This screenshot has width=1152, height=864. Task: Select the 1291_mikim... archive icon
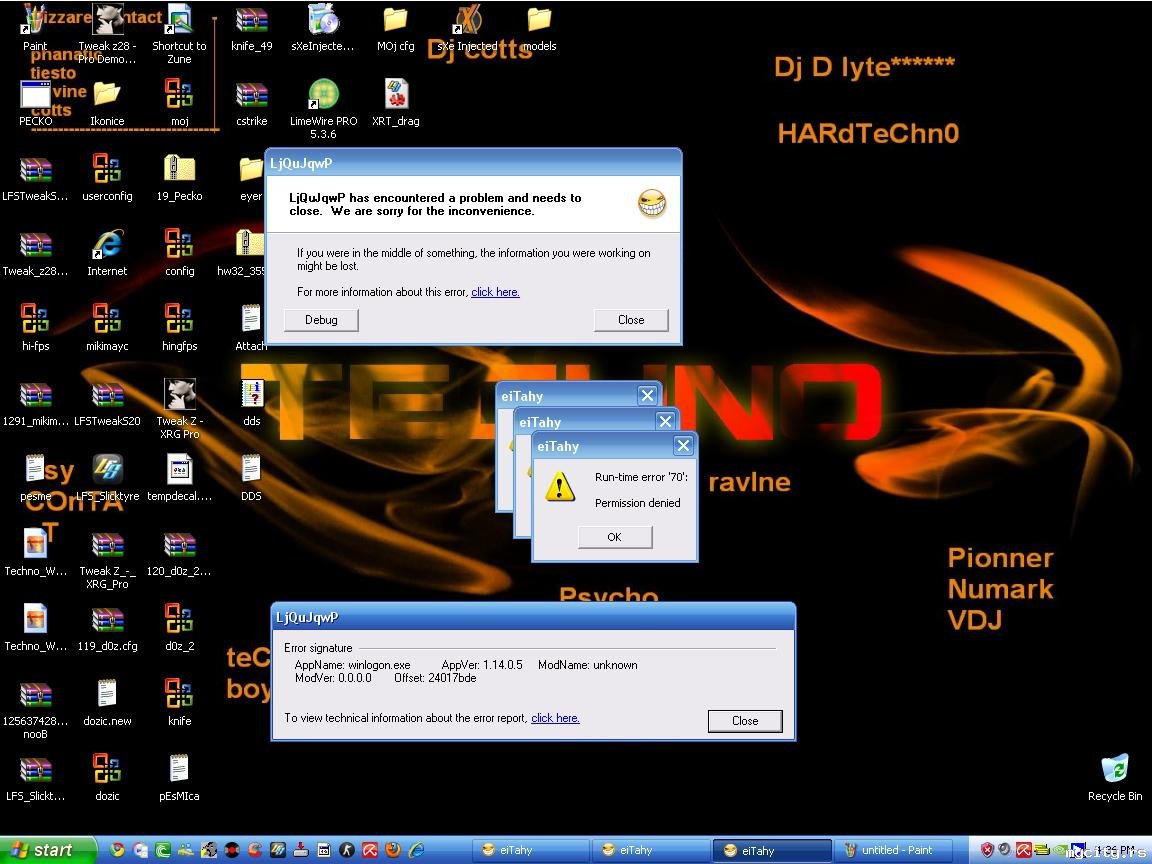click(x=35, y=403)
